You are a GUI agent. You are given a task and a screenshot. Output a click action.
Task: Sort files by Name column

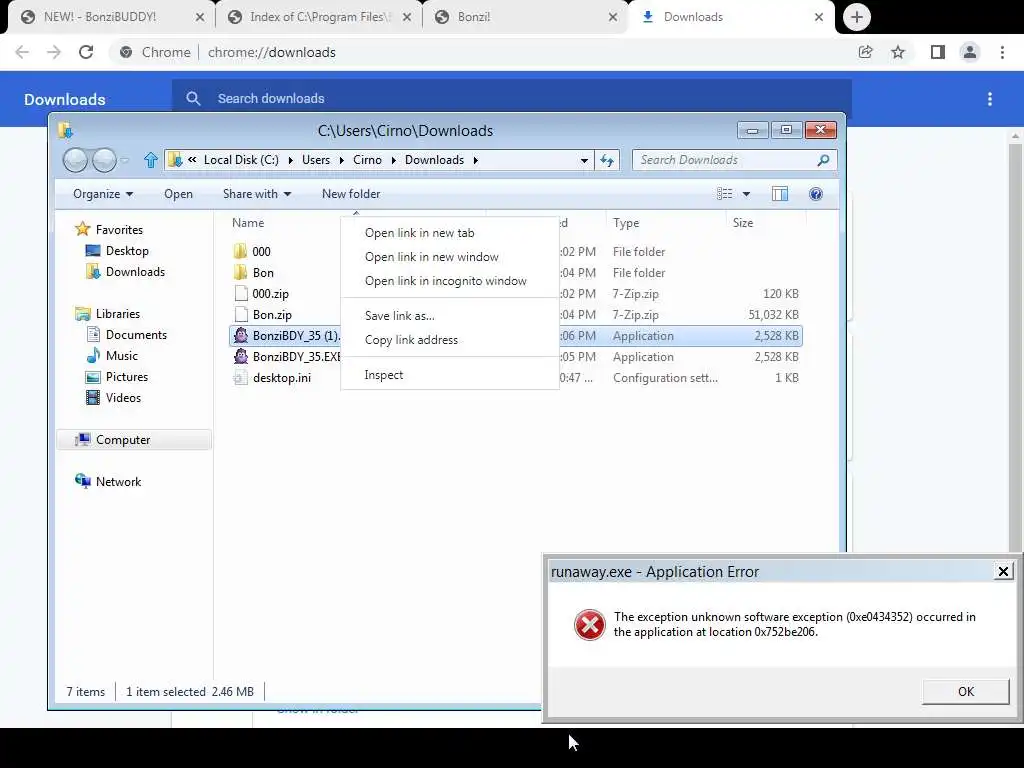[x=248, y=223]
